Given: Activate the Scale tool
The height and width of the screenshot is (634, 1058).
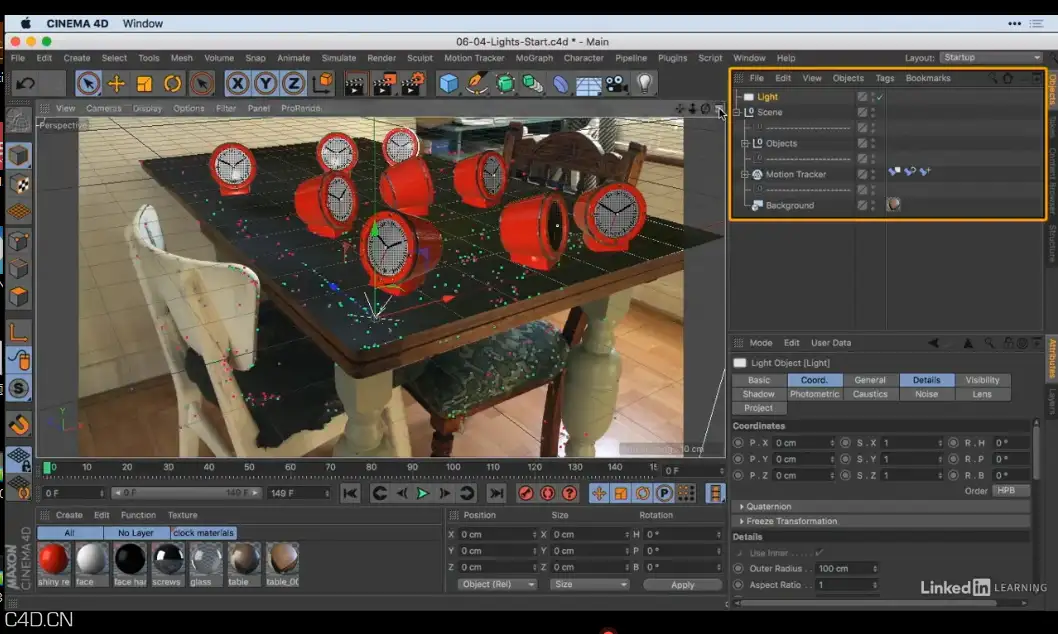Looking at the screenshot, I should (x=144, y=84).
